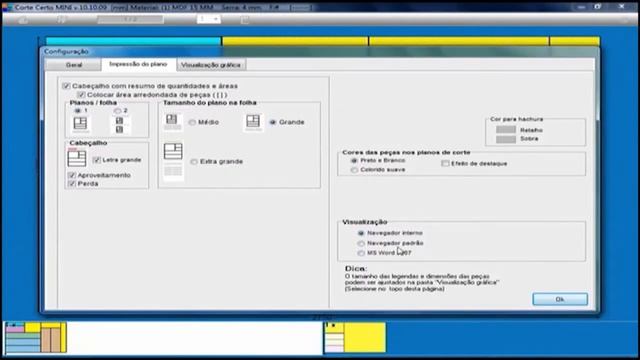Viewport: 640px width, 360px height.
Task: Click the Configuração dialog title bar
Action: (319, 51)
